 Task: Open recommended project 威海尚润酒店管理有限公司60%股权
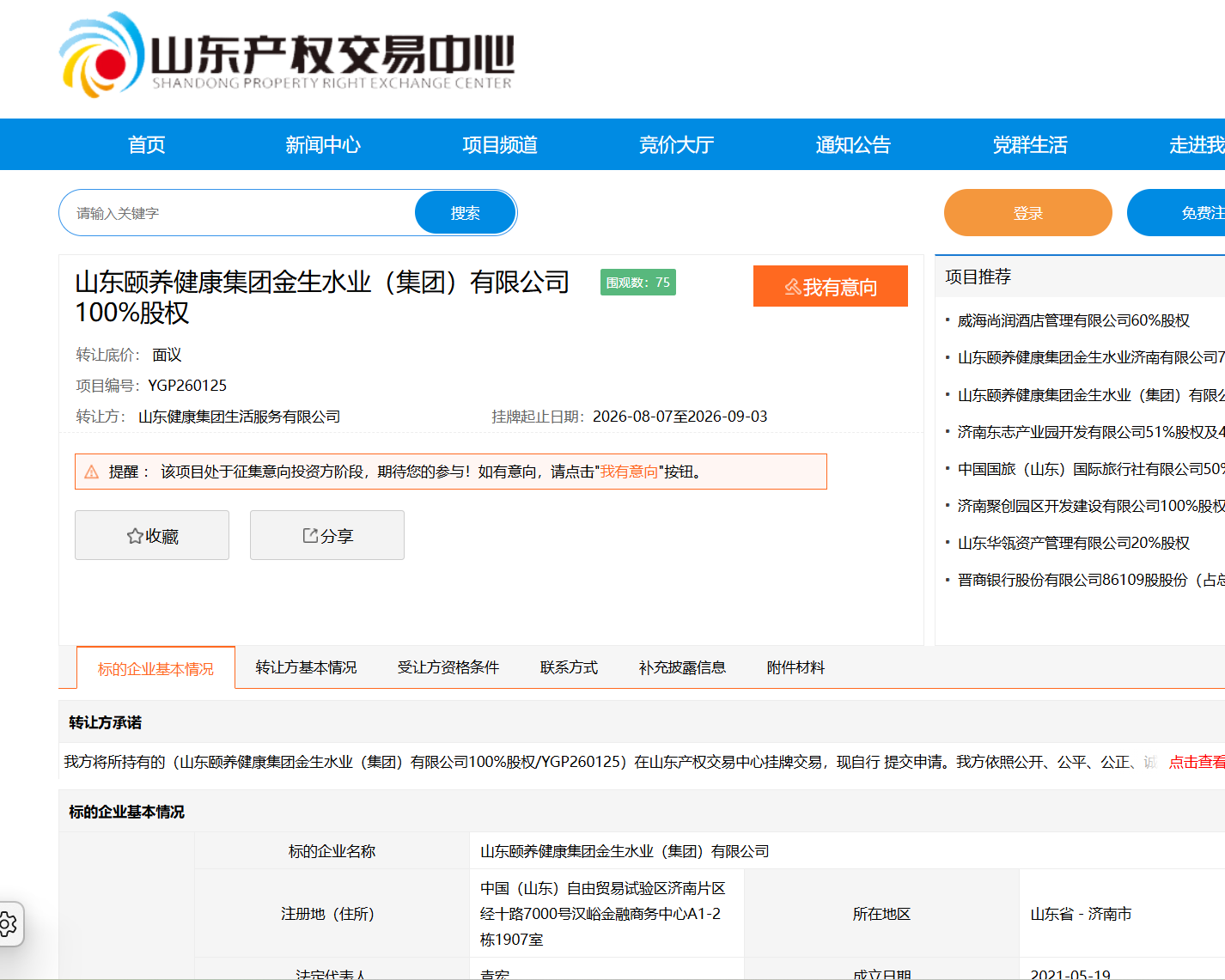tap(1074, 320)
